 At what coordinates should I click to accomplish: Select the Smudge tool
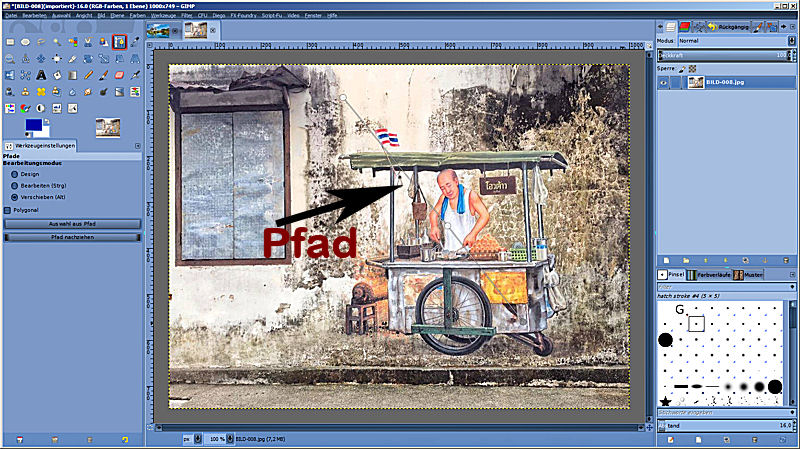click(88, 92)
